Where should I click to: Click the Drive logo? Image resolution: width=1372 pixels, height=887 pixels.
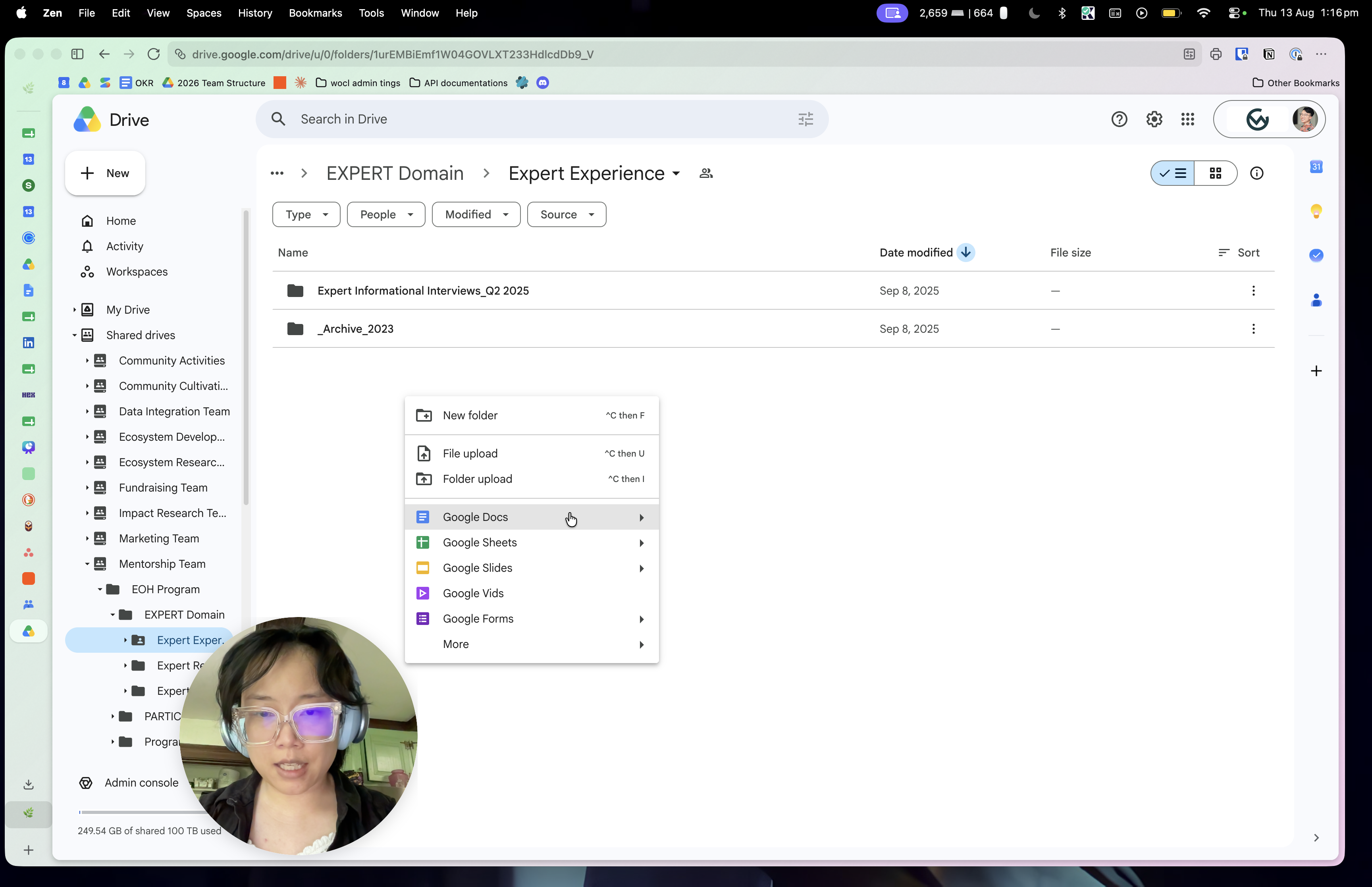click(111, 120)
